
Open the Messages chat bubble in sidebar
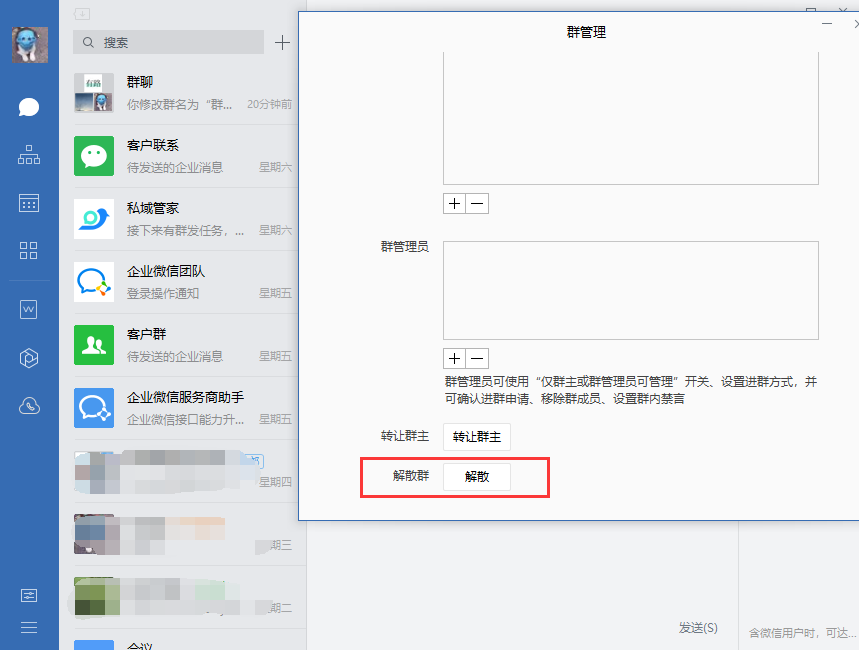[29, 107]
